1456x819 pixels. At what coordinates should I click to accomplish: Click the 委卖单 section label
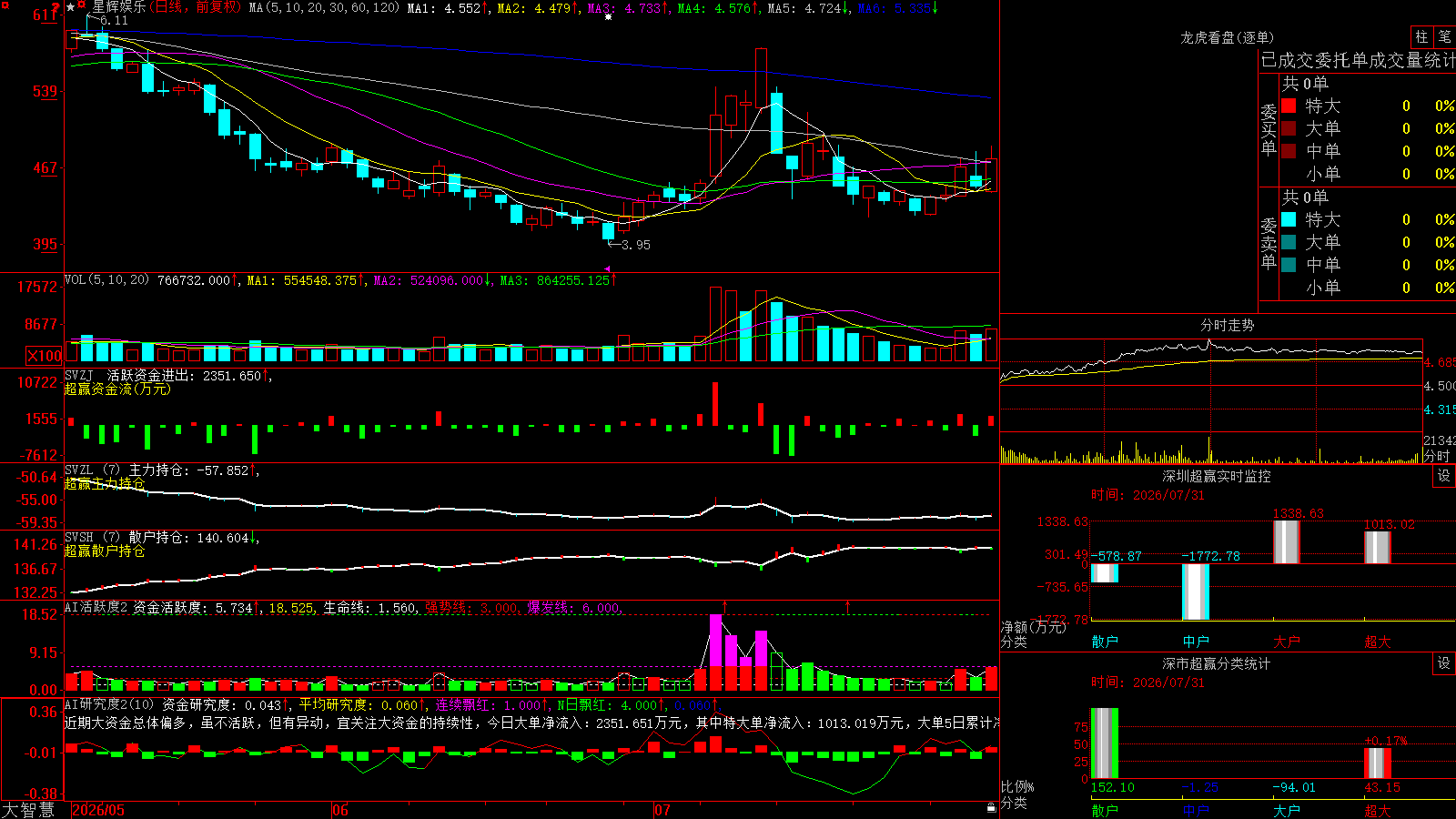[x=1269, y=243]
